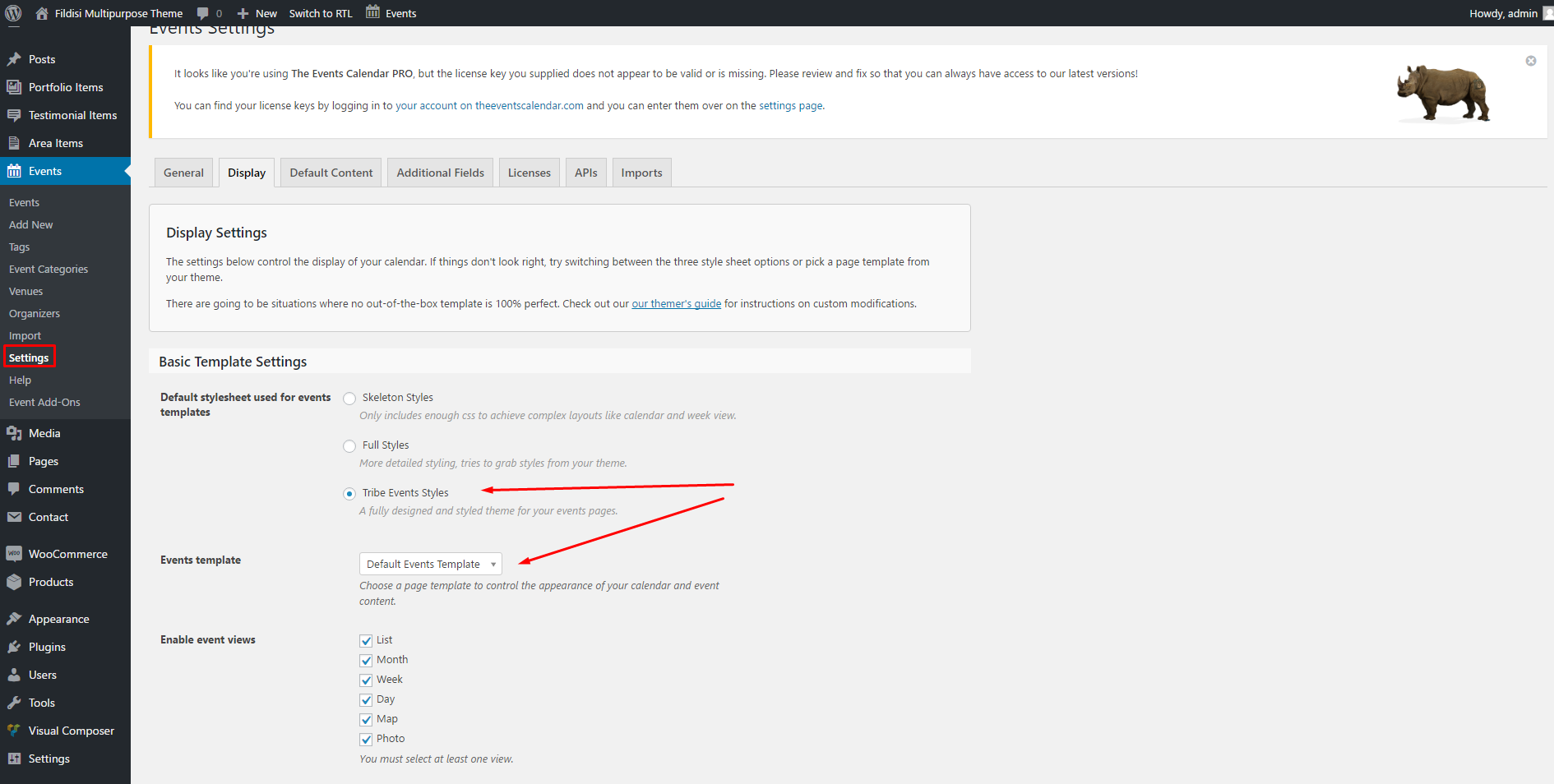Click the Area Items icon in sidebar
This screenshot has width=1554, height=784.
pos(14,143)
